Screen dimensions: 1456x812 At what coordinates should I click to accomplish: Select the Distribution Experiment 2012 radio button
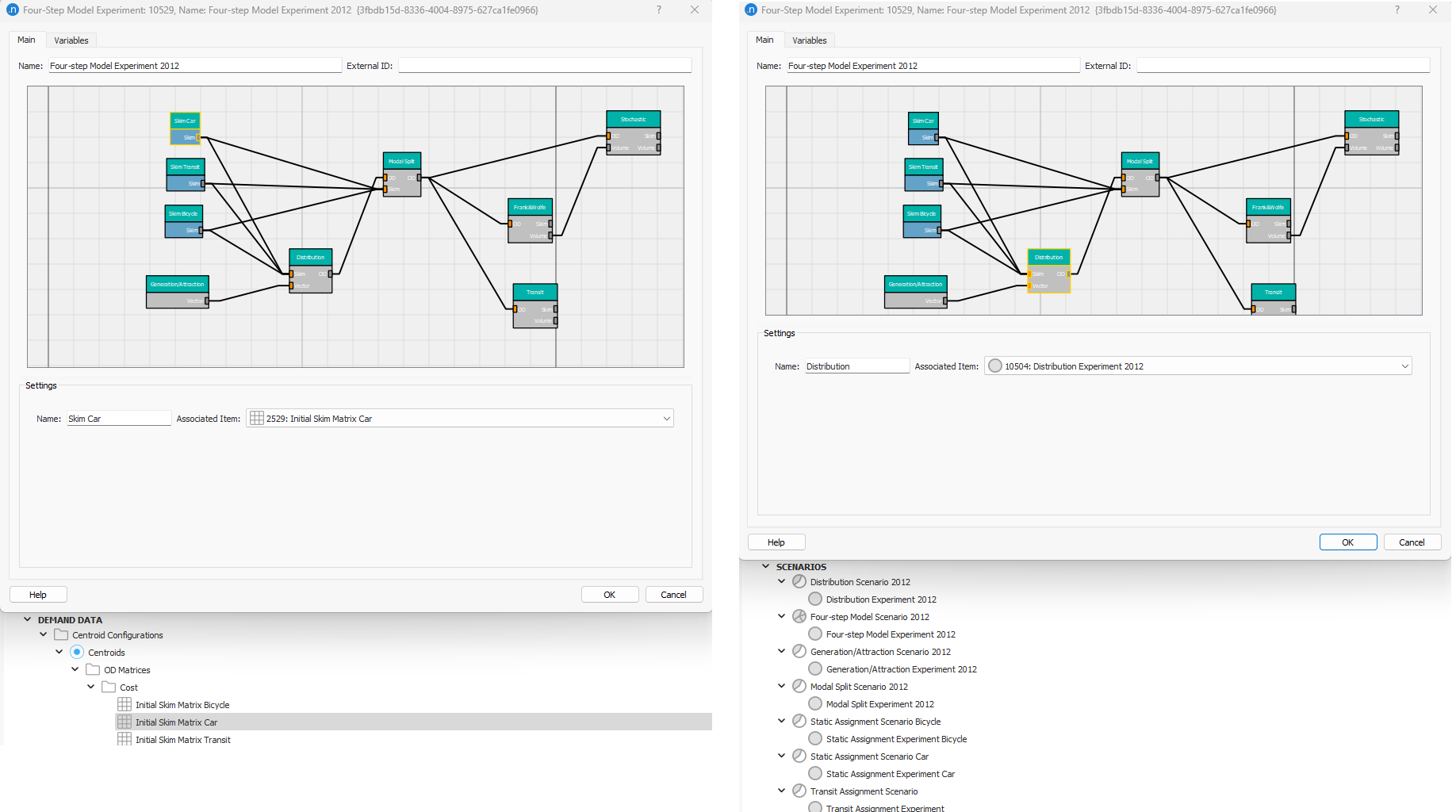[814, 599]
